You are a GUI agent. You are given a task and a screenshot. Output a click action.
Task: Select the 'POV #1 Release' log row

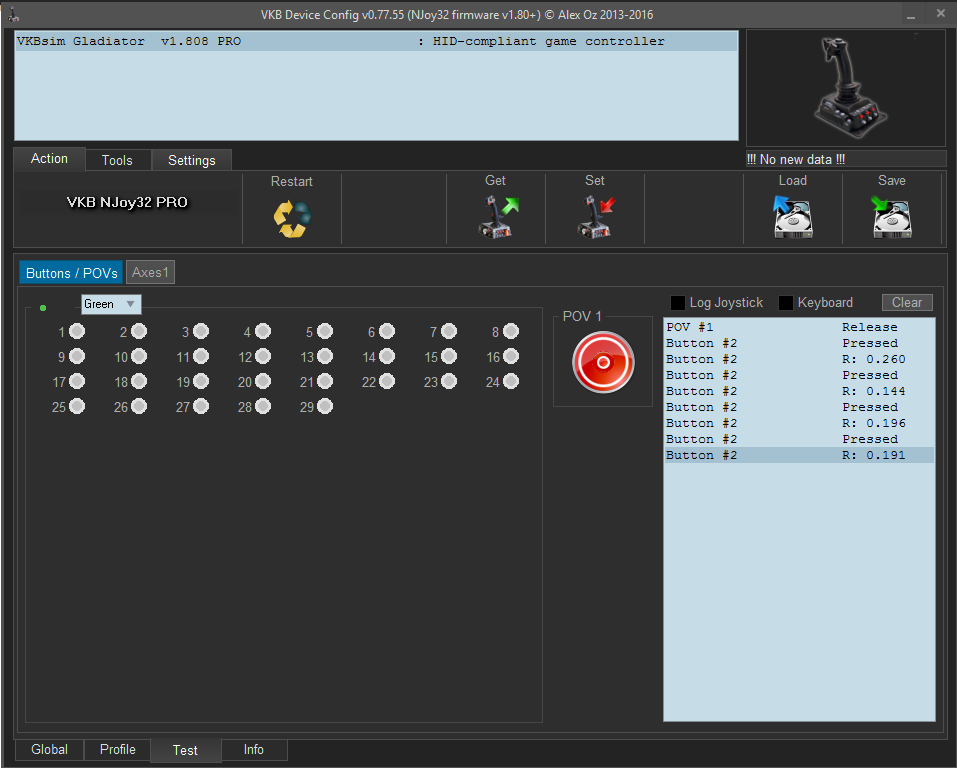click(799, 327)
